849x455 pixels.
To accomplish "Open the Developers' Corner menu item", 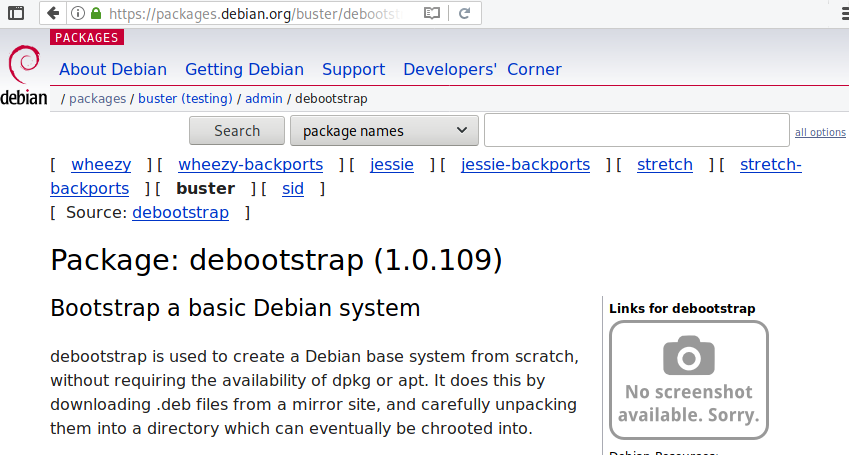I will (482, 69).
